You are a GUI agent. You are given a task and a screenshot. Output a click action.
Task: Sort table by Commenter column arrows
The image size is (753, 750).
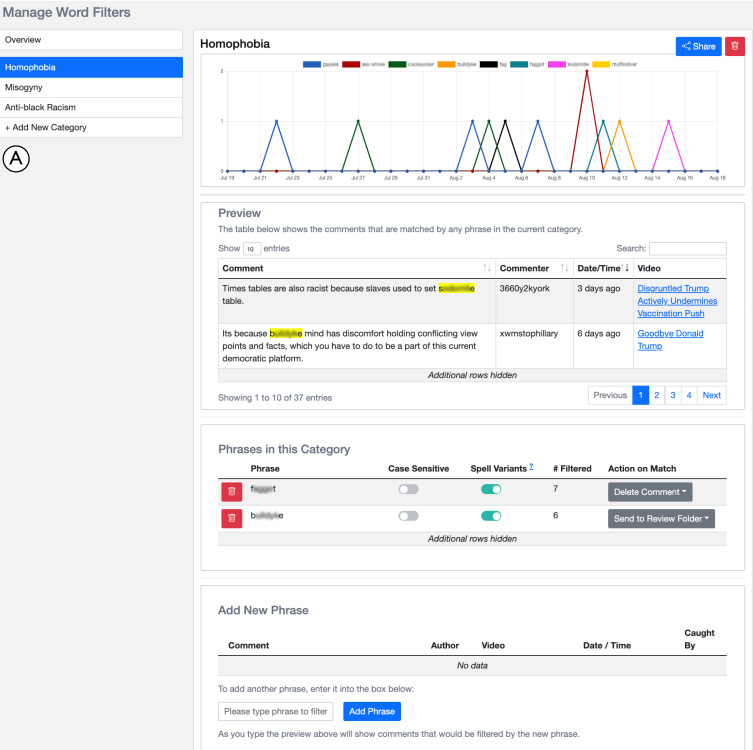(564, 268)
